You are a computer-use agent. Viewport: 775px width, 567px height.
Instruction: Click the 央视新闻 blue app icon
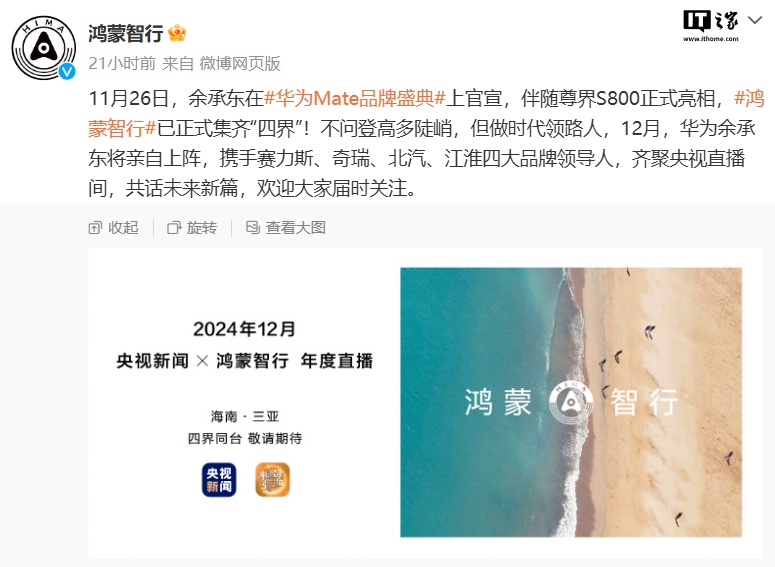(219, 480)
